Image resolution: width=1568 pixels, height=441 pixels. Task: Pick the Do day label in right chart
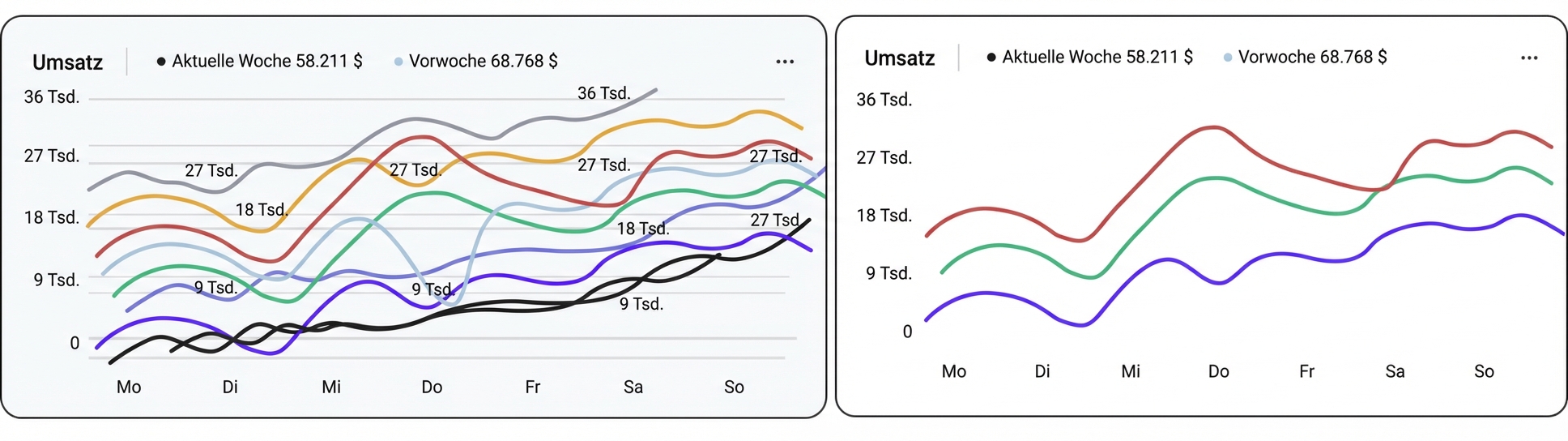pyautogui.click(x=1218, y=371)
